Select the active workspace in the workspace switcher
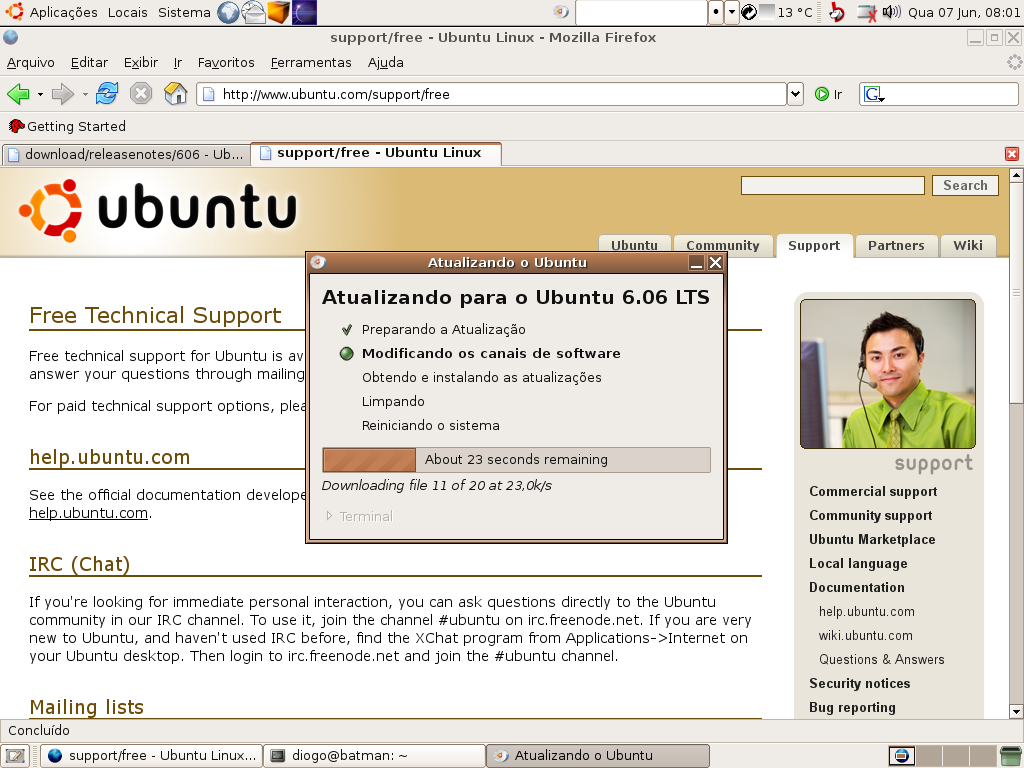The image size is (1024, 768). (902, 756)
